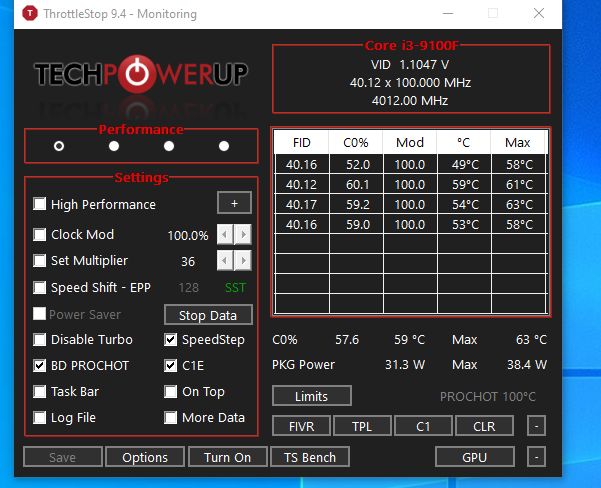Click the ThrottleStop app icon in title bar
Viewport: 601px width, 488px height.
[30, 13]
